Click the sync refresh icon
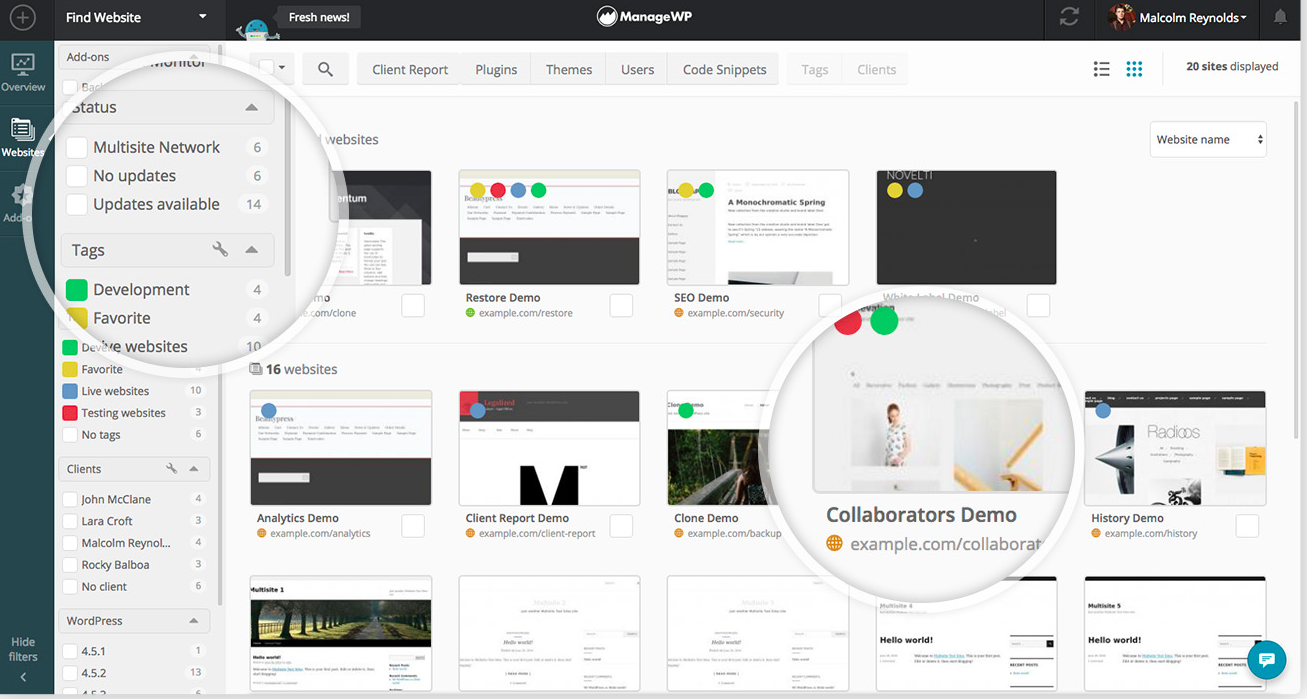The height and width of the screenshot is (699, 1307). coord(1069,18)
